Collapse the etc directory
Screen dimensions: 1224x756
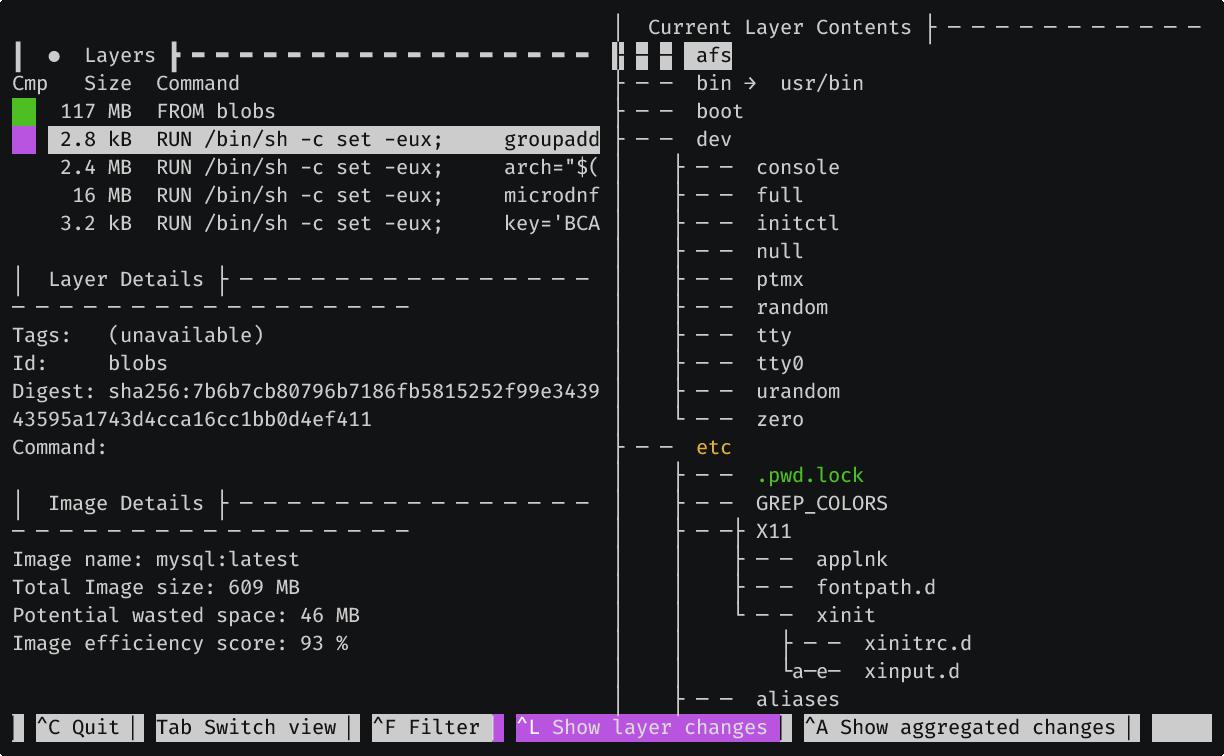pyautogui.click(x=713, y=447)
